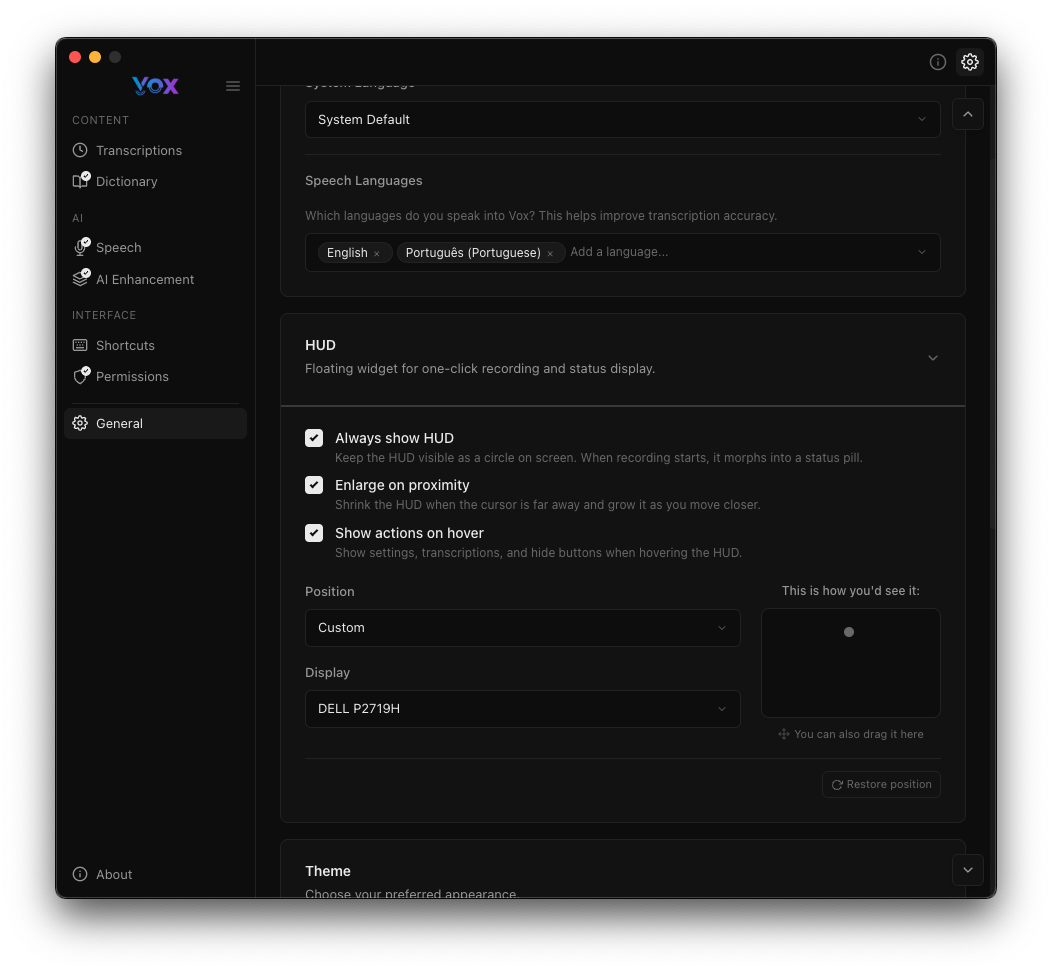The width and height of the screenshot is (1052, 972).
Task: Open the About page
Action: pyautogui.click(x=114, y=874)
